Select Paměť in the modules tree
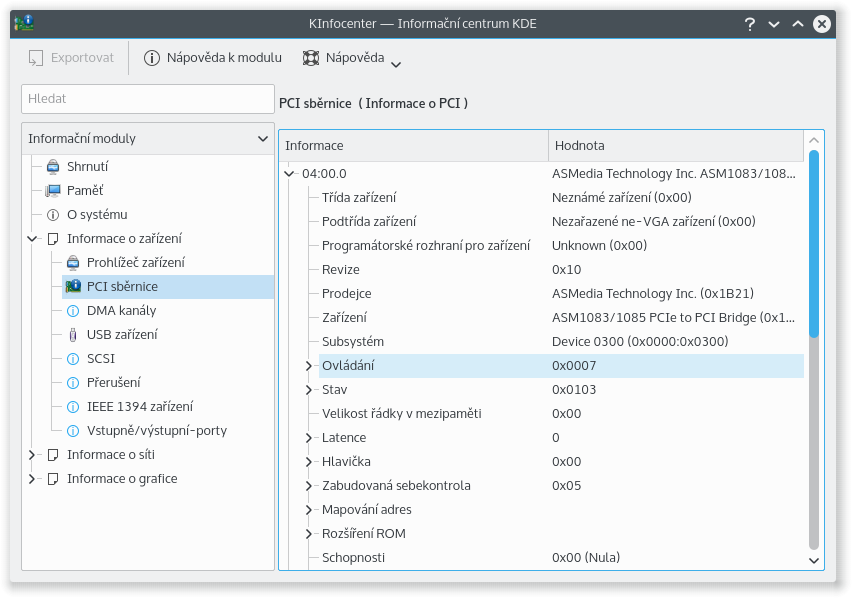Image resolution: width=852 pixels, height=598 pixels. pos(85,191)
